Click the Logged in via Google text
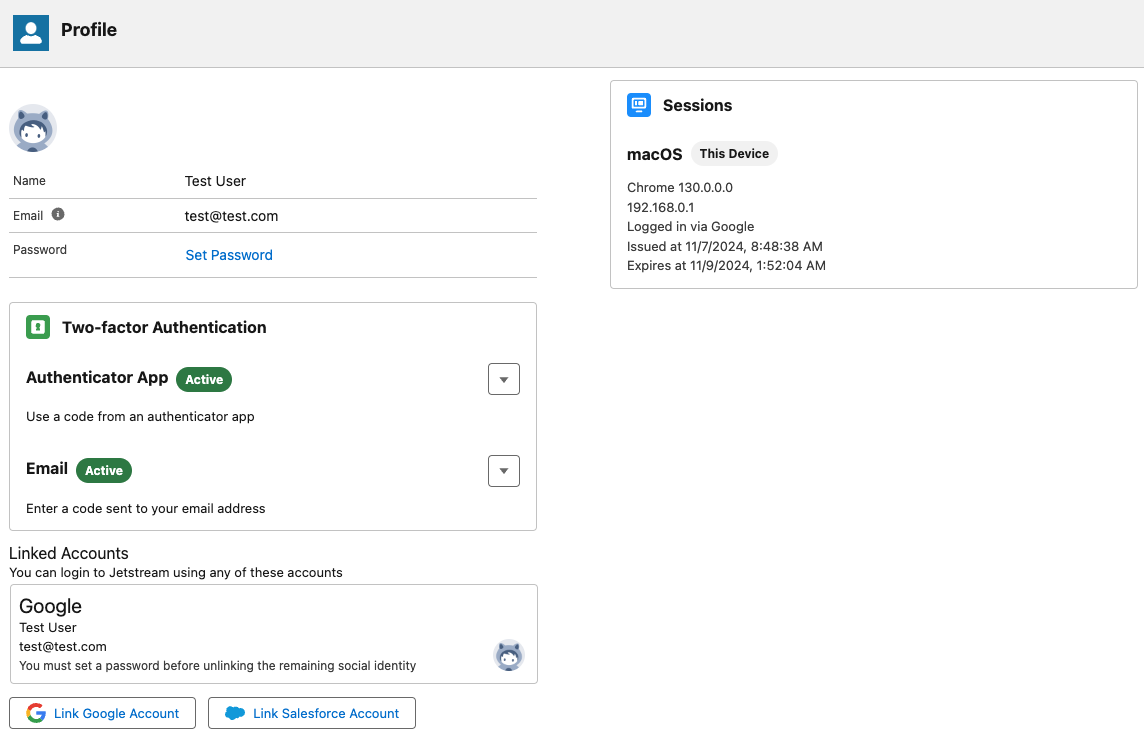Image resolution: width=1144 pixels, height=737 pixels. [x=691, y=227]
